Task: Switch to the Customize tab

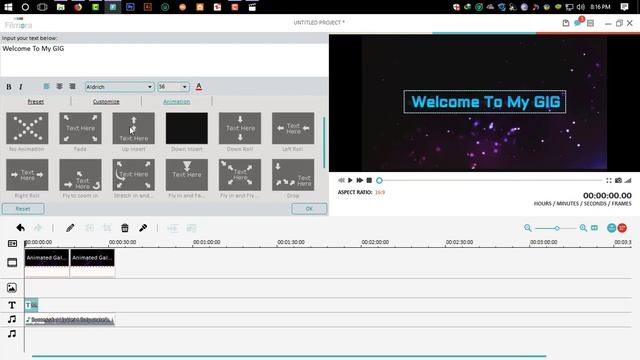Action: pyautogui.click(x=106, y=101)
